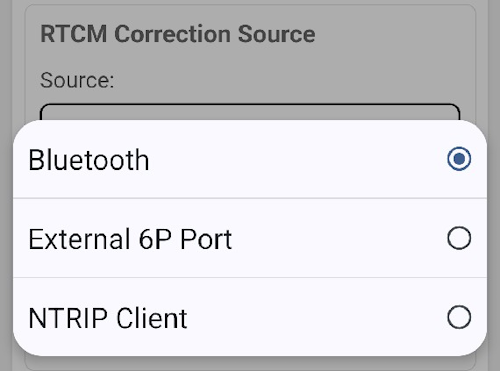The height and width of the screenshot is (371, 500).
Task: Pick the External 6P Port label
Action: [x=130, y=239]
